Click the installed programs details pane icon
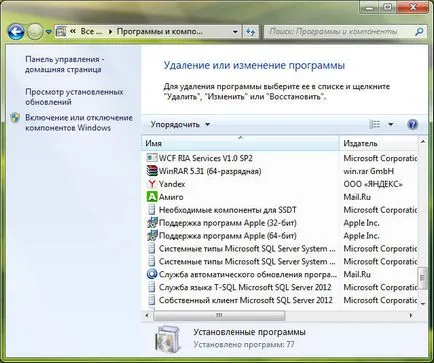The height and width of the screenshot is (363, 434). pyautogui.click(x=168, y=340)
